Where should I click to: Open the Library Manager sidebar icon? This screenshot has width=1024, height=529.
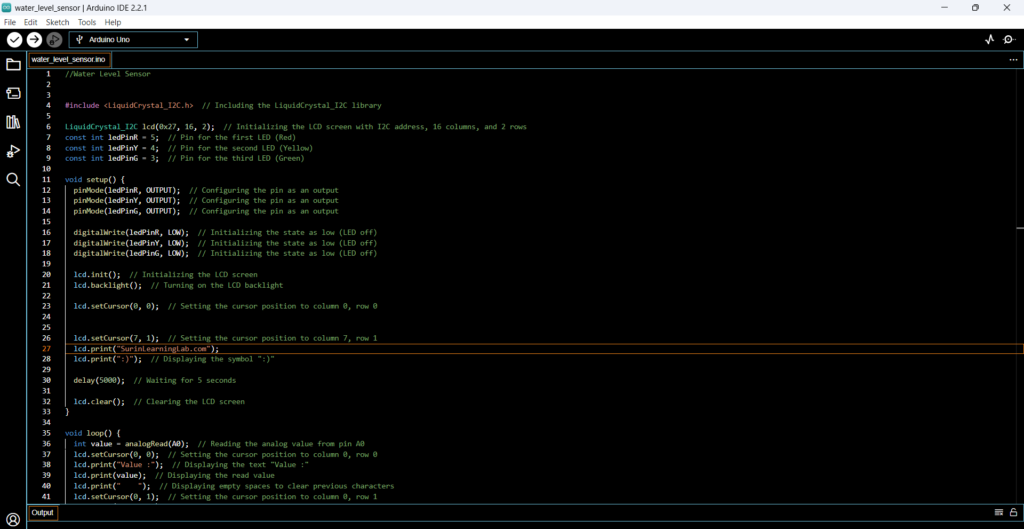coord(13,122)
